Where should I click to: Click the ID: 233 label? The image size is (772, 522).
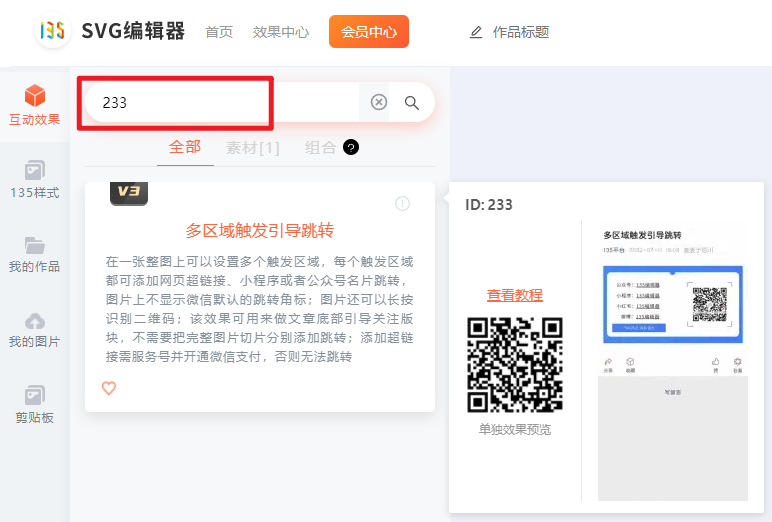click(489, 204)
